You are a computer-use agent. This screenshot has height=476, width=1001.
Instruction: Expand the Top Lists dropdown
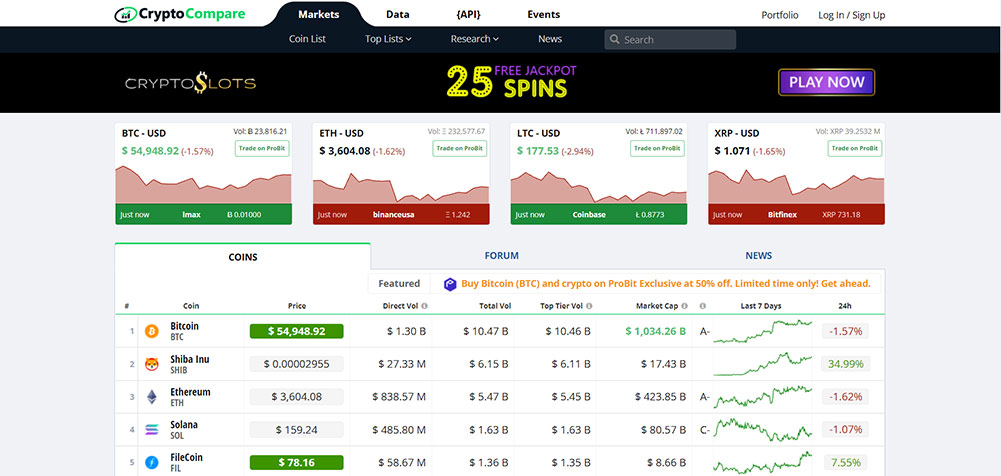388,39
